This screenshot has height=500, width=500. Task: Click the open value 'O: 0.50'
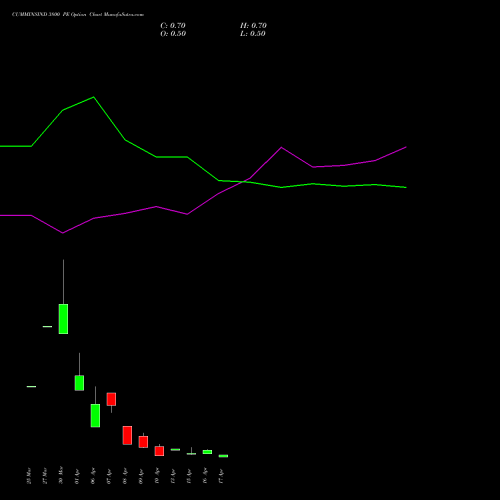(173, 34)
